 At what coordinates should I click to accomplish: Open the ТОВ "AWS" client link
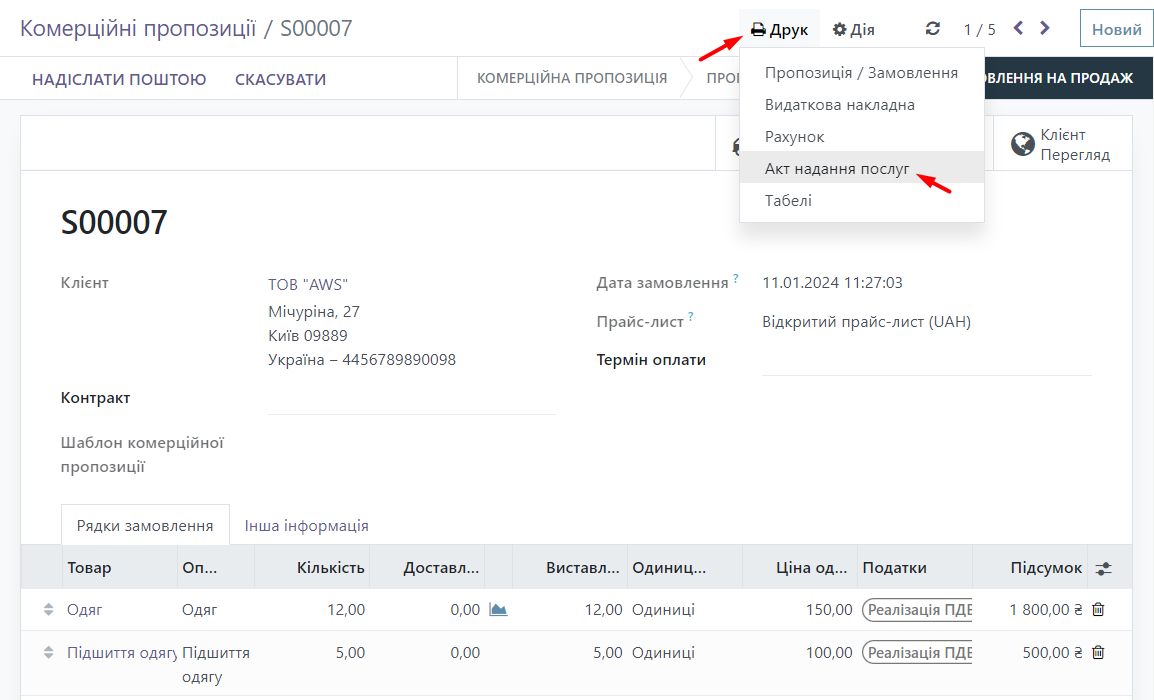(x=308, y=284)
